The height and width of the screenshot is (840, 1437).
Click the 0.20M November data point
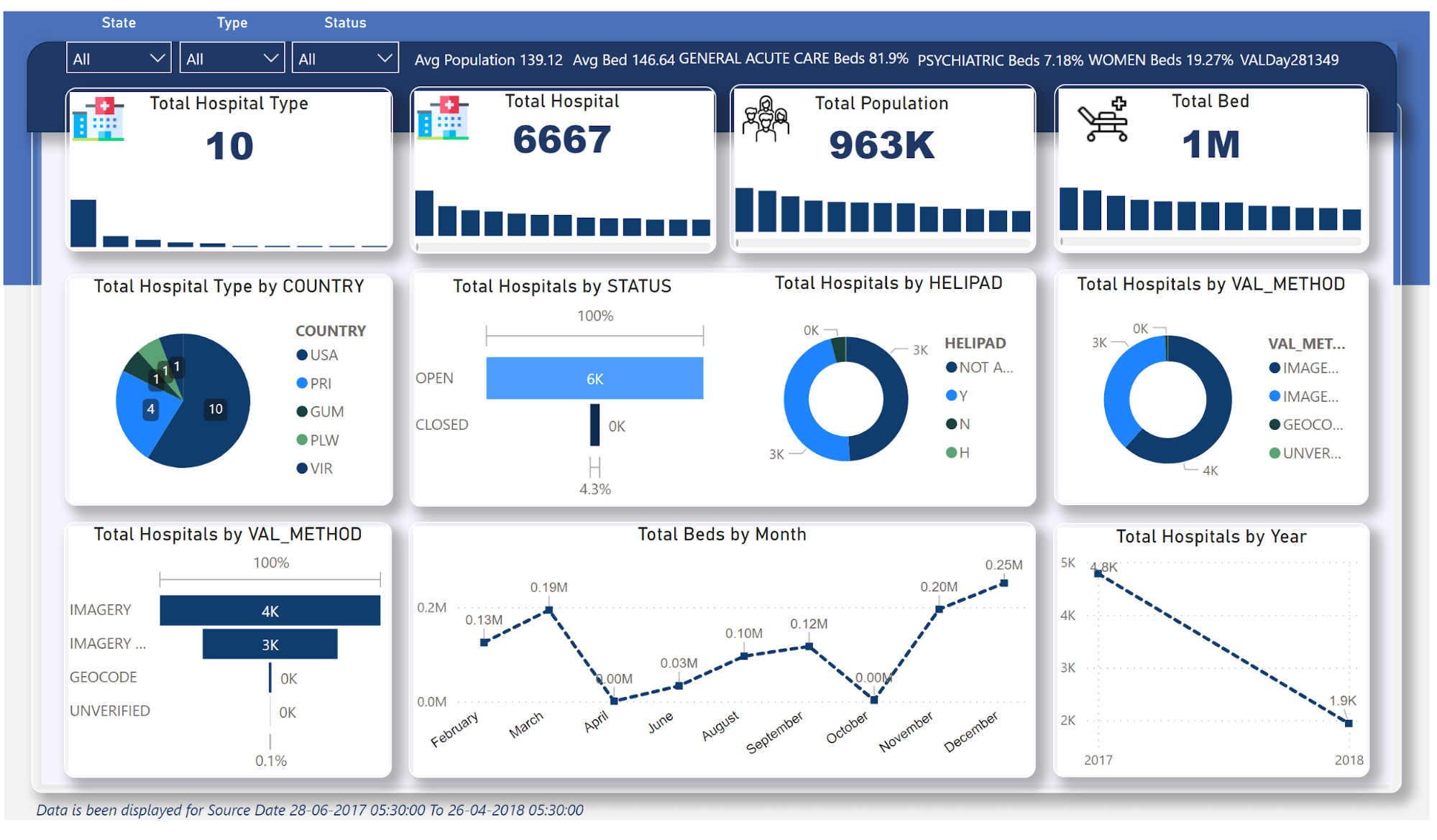click(x=939, y=609)
